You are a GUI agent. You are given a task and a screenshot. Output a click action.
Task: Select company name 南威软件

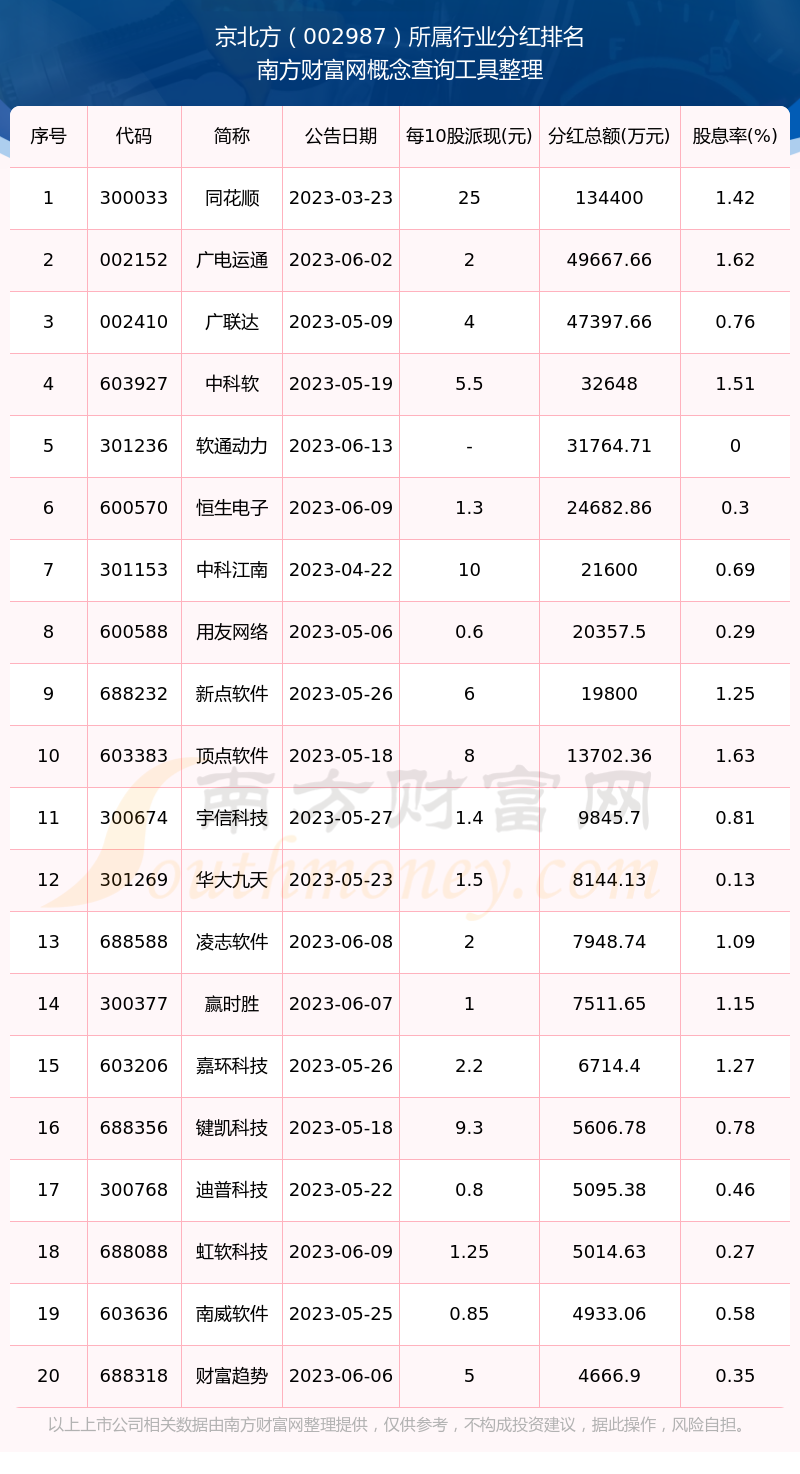click(x=232, y=1314)
